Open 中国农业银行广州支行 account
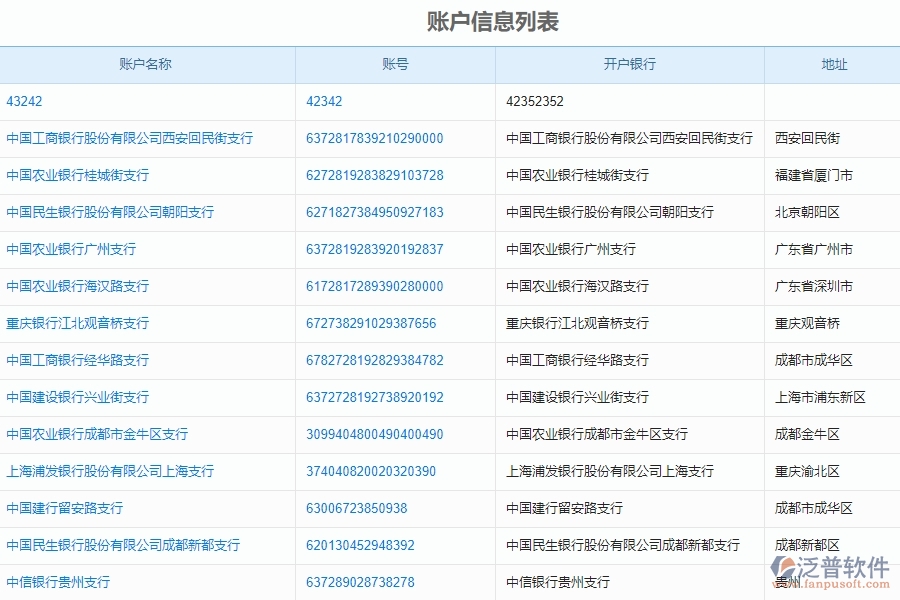Viewport: 900px width, 600px height. point(69,249)
